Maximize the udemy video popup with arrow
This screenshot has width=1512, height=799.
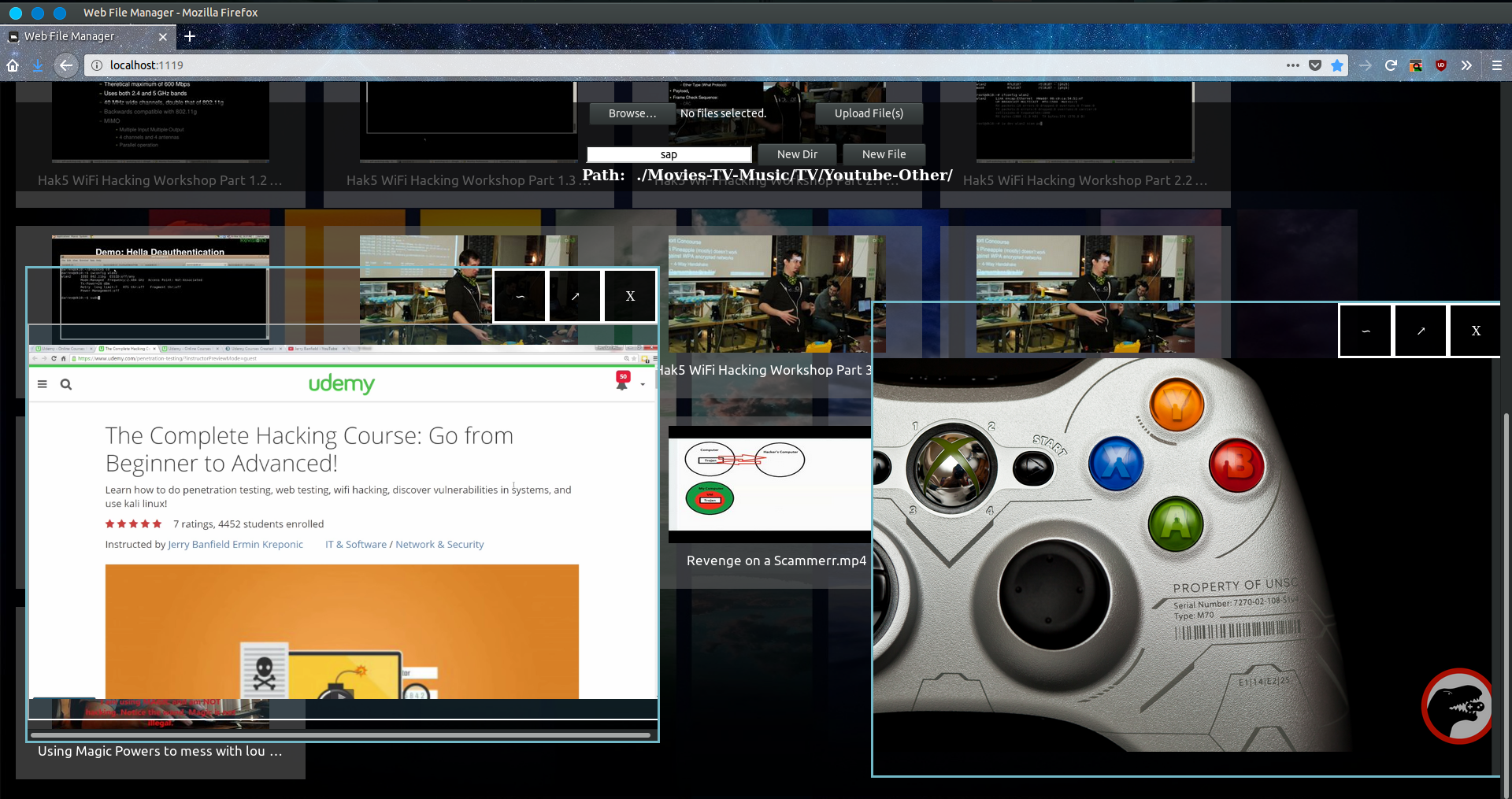pos(575,296)
